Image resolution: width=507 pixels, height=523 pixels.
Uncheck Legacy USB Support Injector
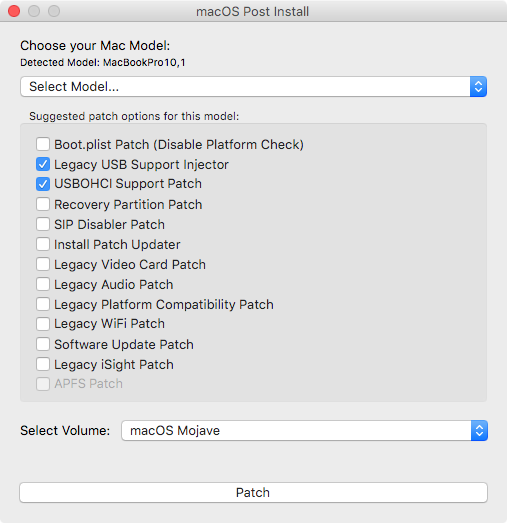pyautogui.click(x=43, y=164)
